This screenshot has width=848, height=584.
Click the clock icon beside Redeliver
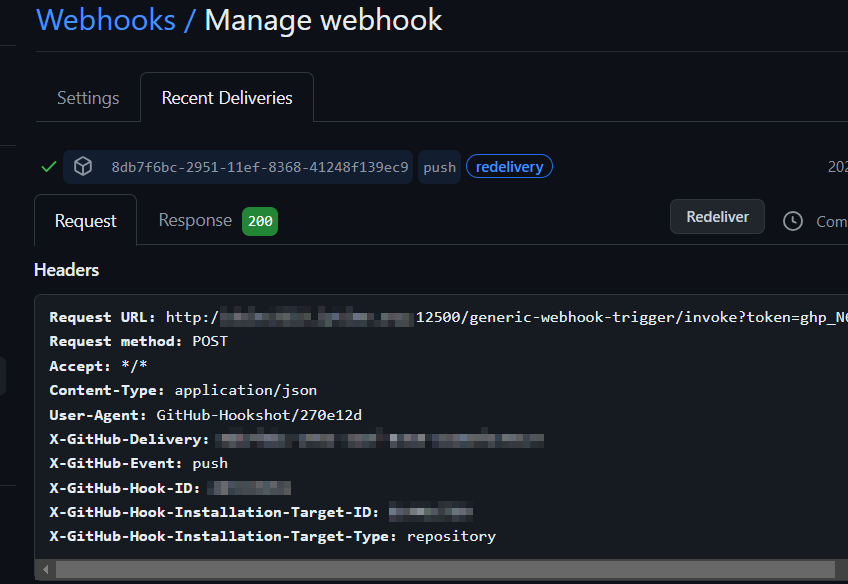point(793,221)
